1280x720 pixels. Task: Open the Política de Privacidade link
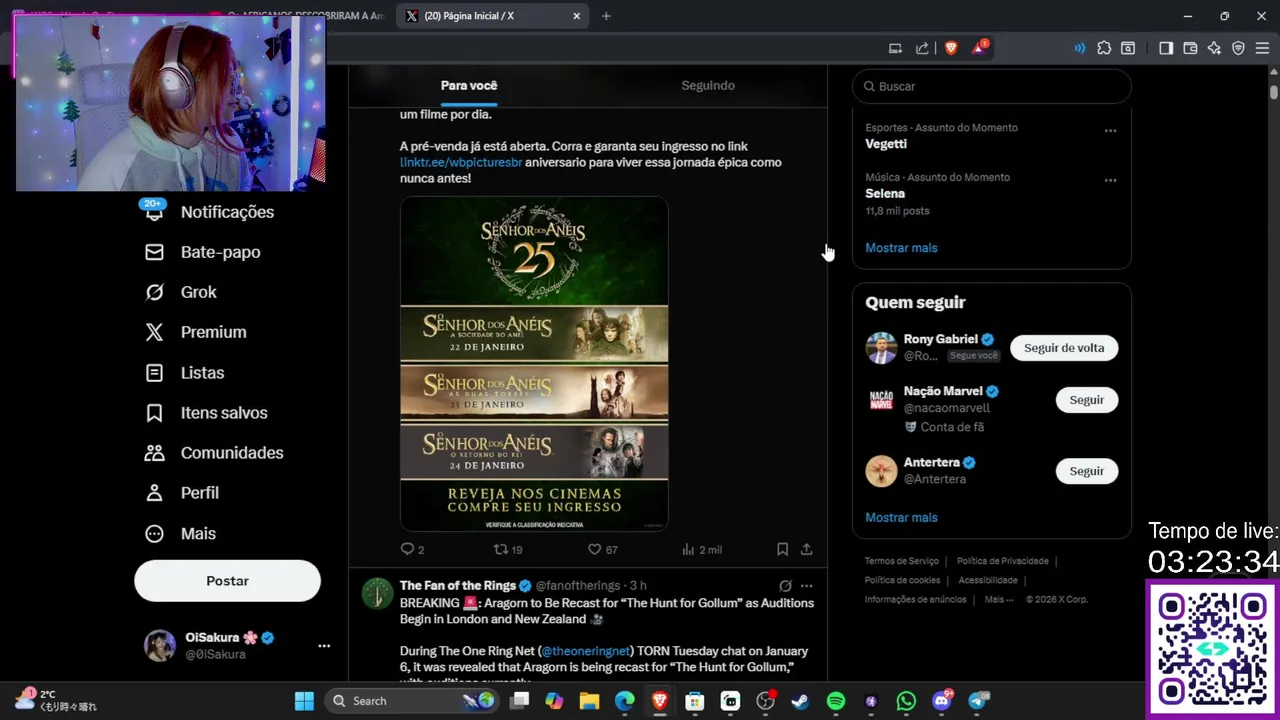1003,562
